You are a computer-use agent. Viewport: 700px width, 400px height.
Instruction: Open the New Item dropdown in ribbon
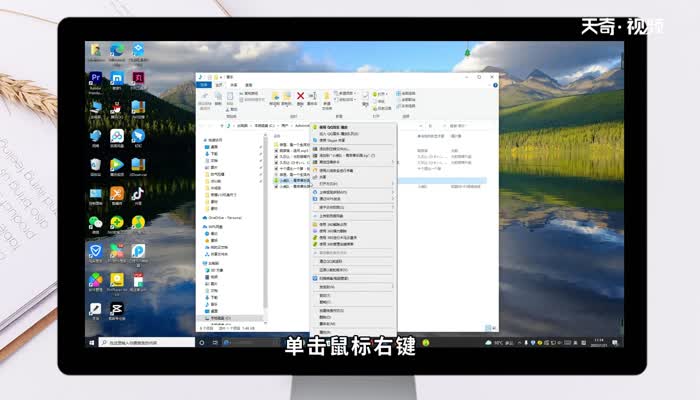coord(346,93)
